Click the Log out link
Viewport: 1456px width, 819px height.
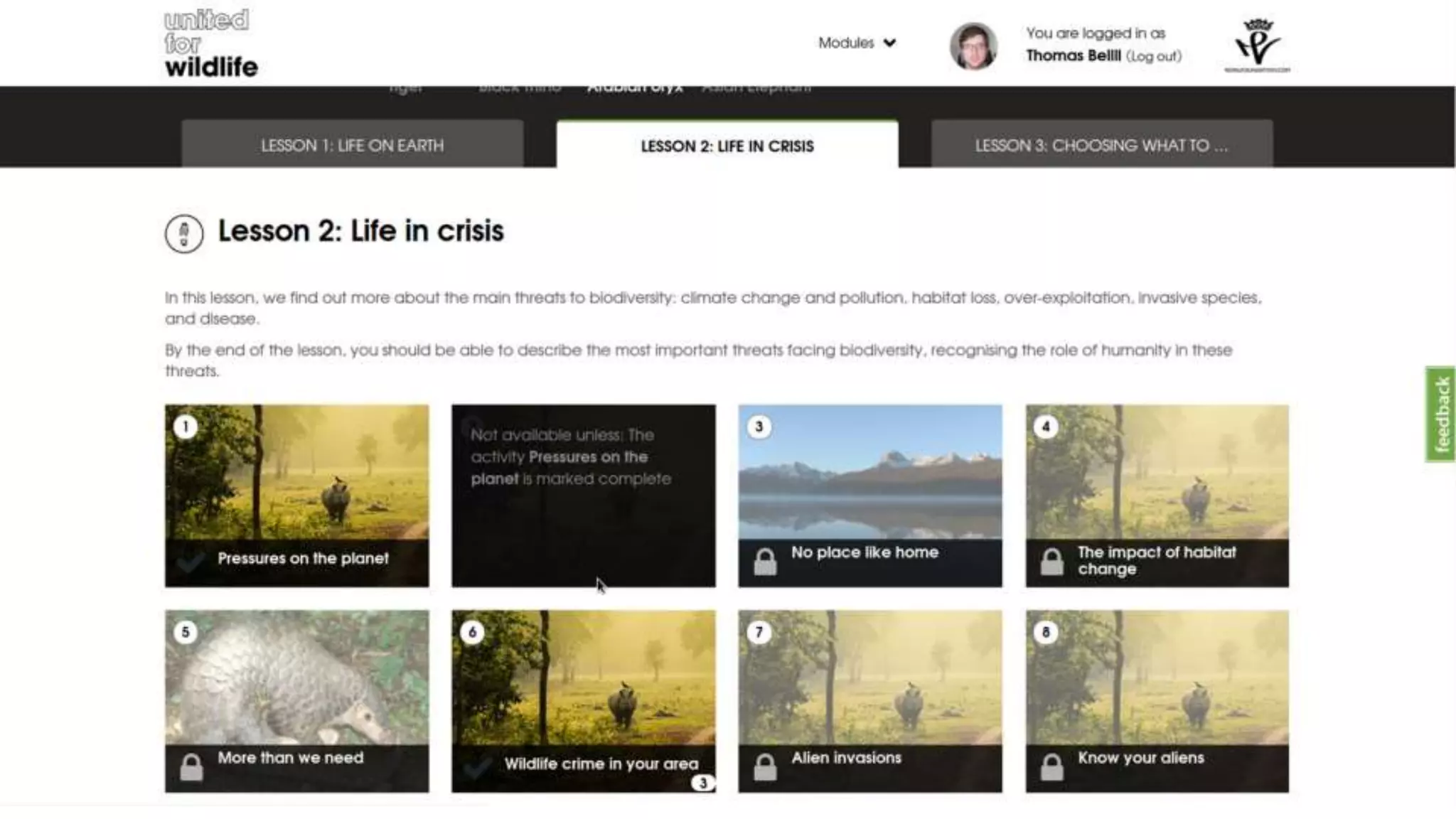click(x=1153, y=56)
